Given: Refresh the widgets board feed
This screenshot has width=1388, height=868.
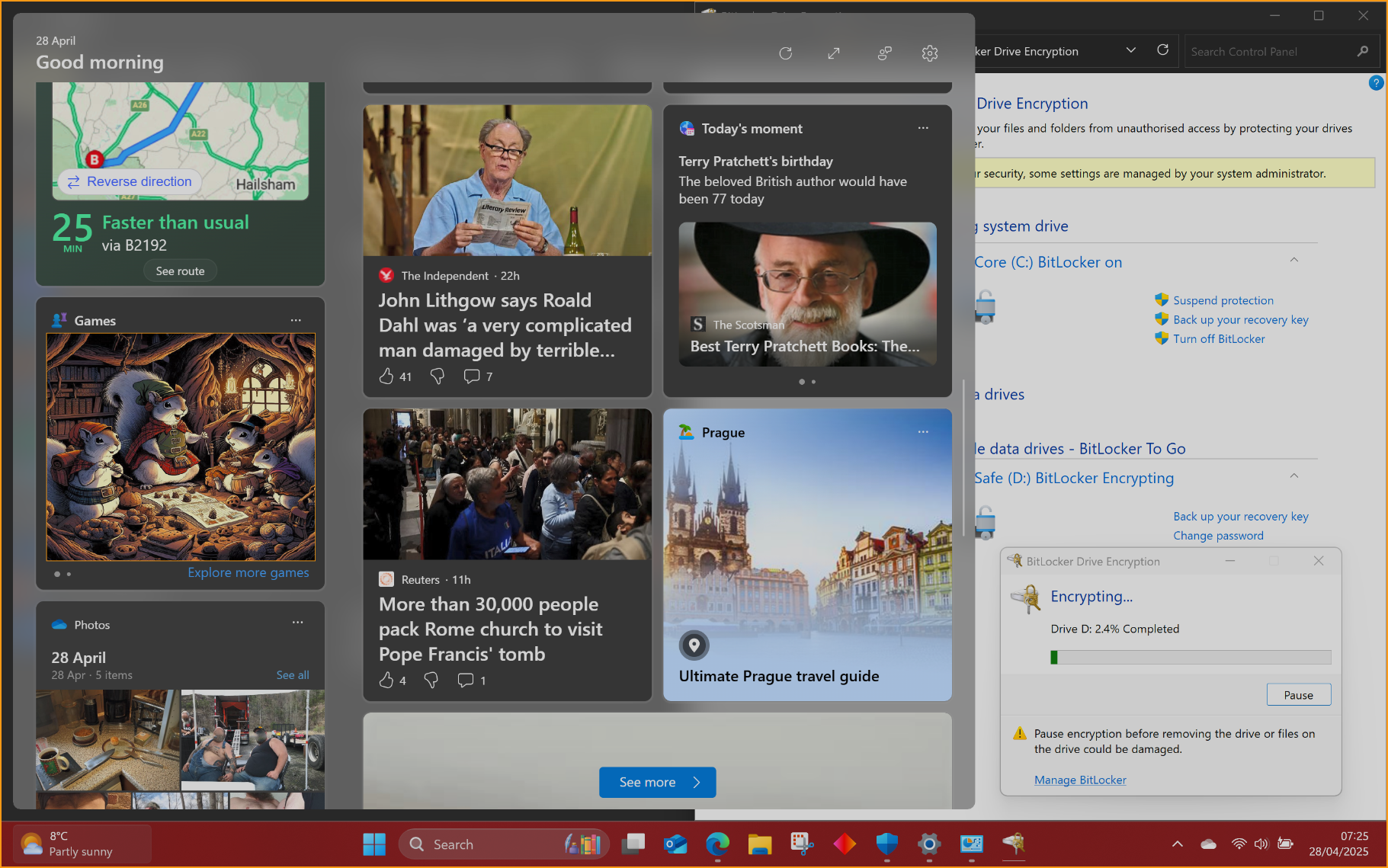Looking at the screenshot, I should 786,53.
